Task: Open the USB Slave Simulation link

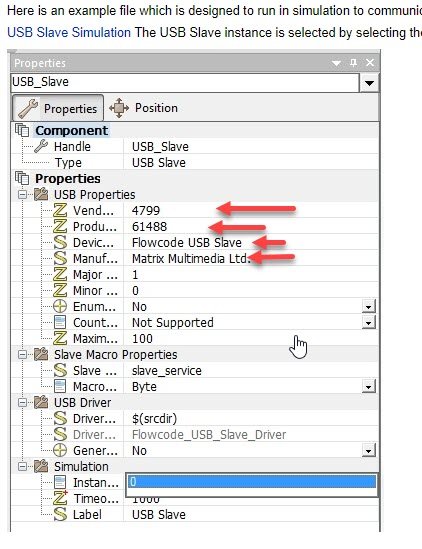Action: pos(69,33)
